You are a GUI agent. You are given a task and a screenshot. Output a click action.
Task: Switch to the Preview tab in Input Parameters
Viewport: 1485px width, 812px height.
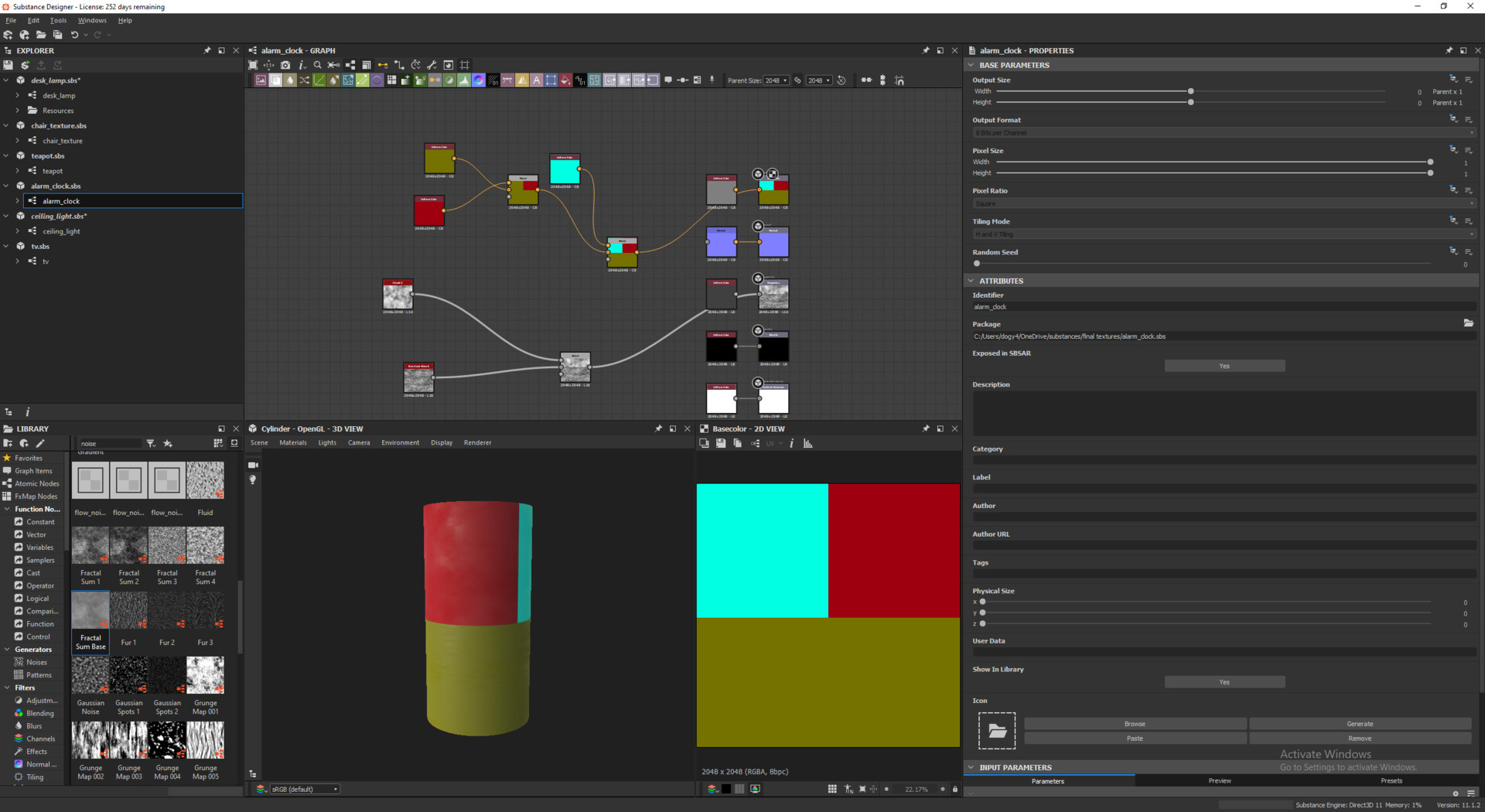coord(1220,781)
